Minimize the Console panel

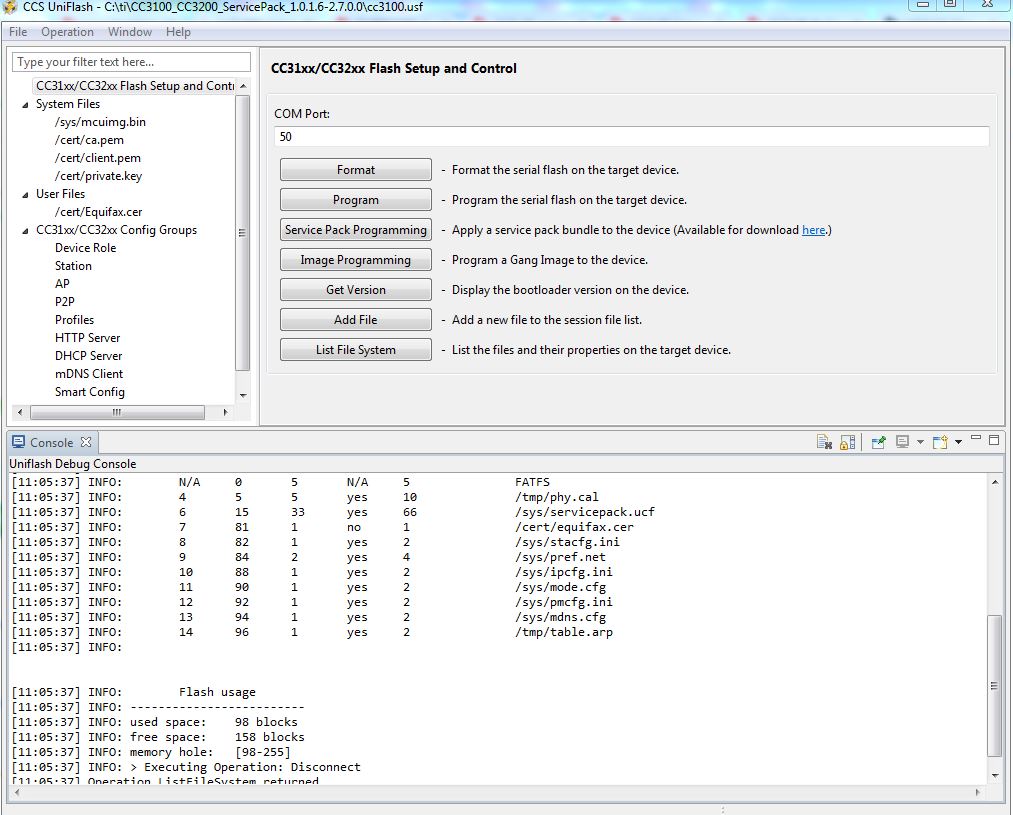click(976, 439)
